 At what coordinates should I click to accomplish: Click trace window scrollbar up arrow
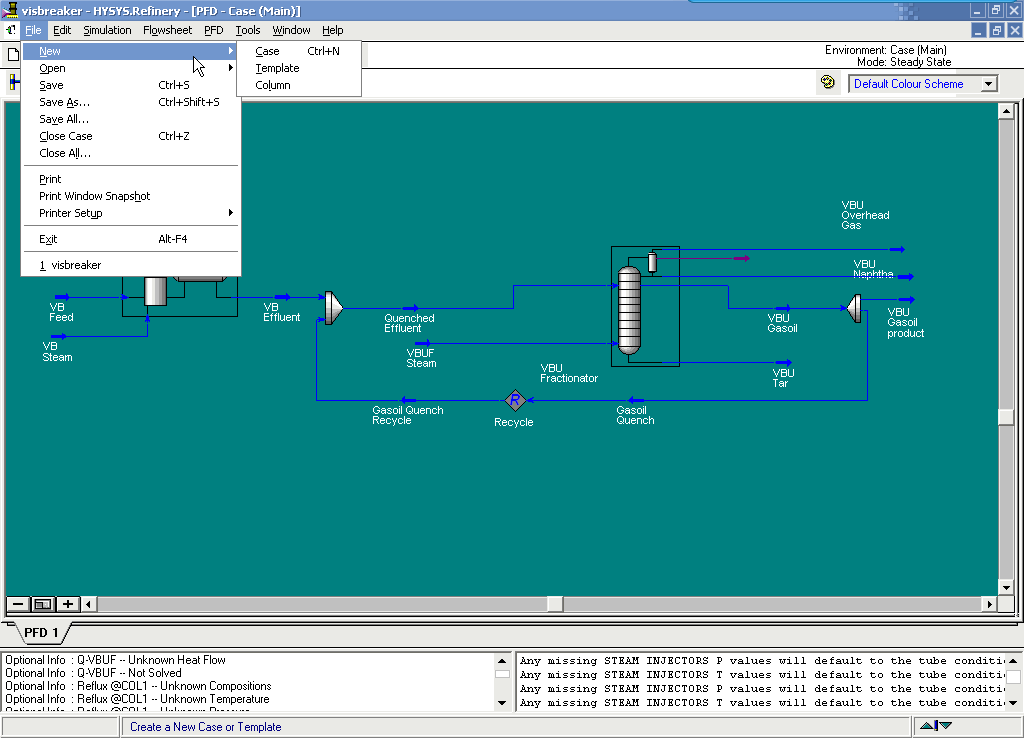(1013, 660)
